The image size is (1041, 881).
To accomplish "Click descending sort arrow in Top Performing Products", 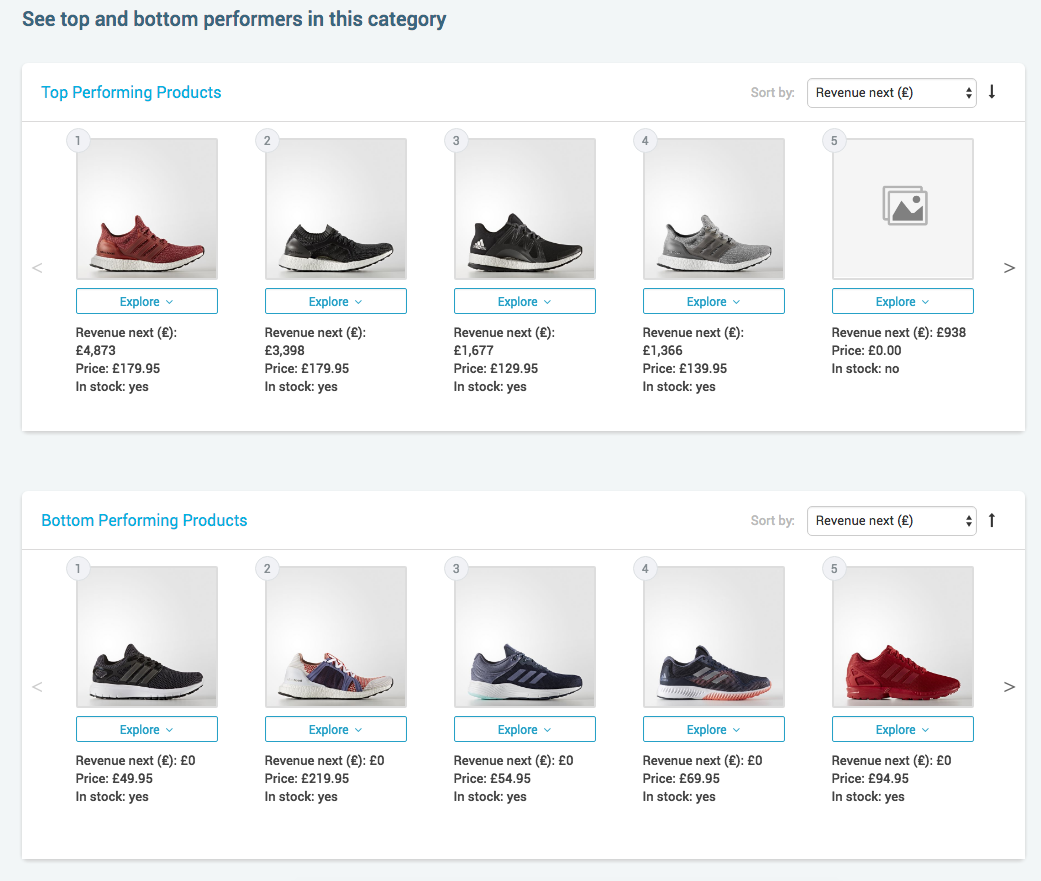I will click(992, 92).
